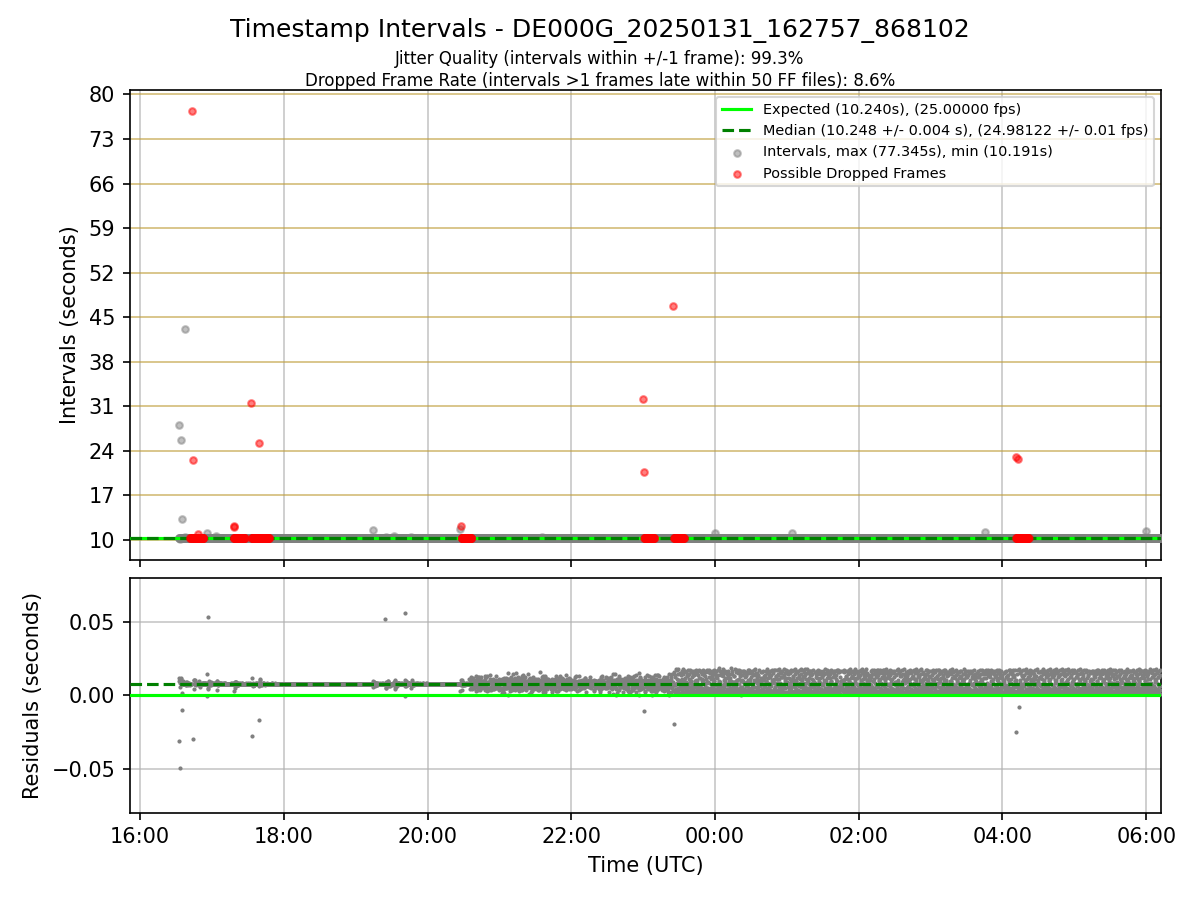Click the 59 tick label on the intervals axis
This screenshot has width=1200, height=900.
click(104, 228)
